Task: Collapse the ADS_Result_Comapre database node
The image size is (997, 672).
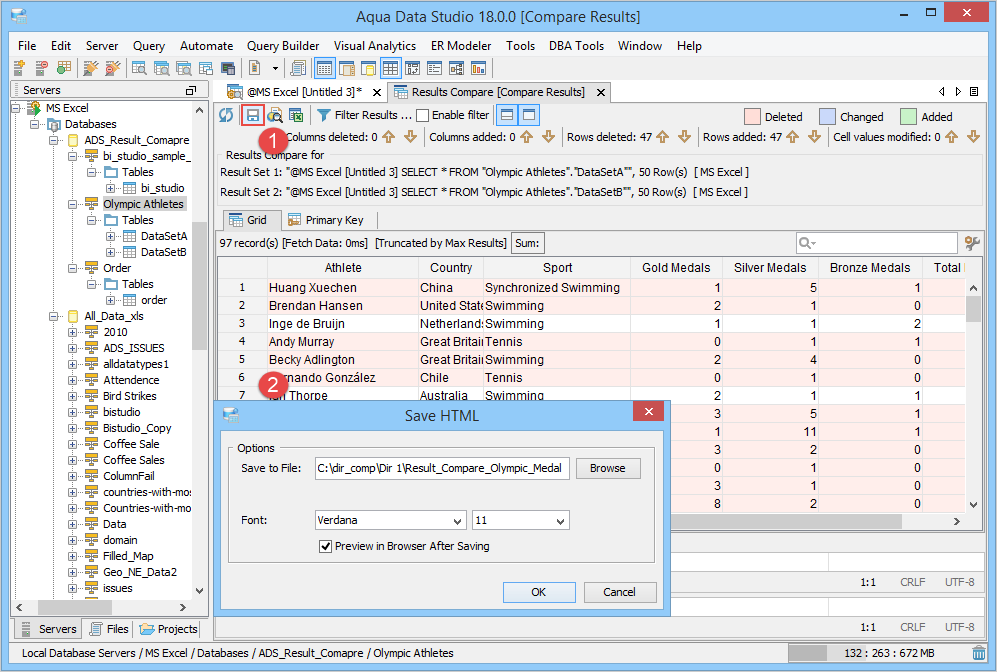Action: click(54, 140)
